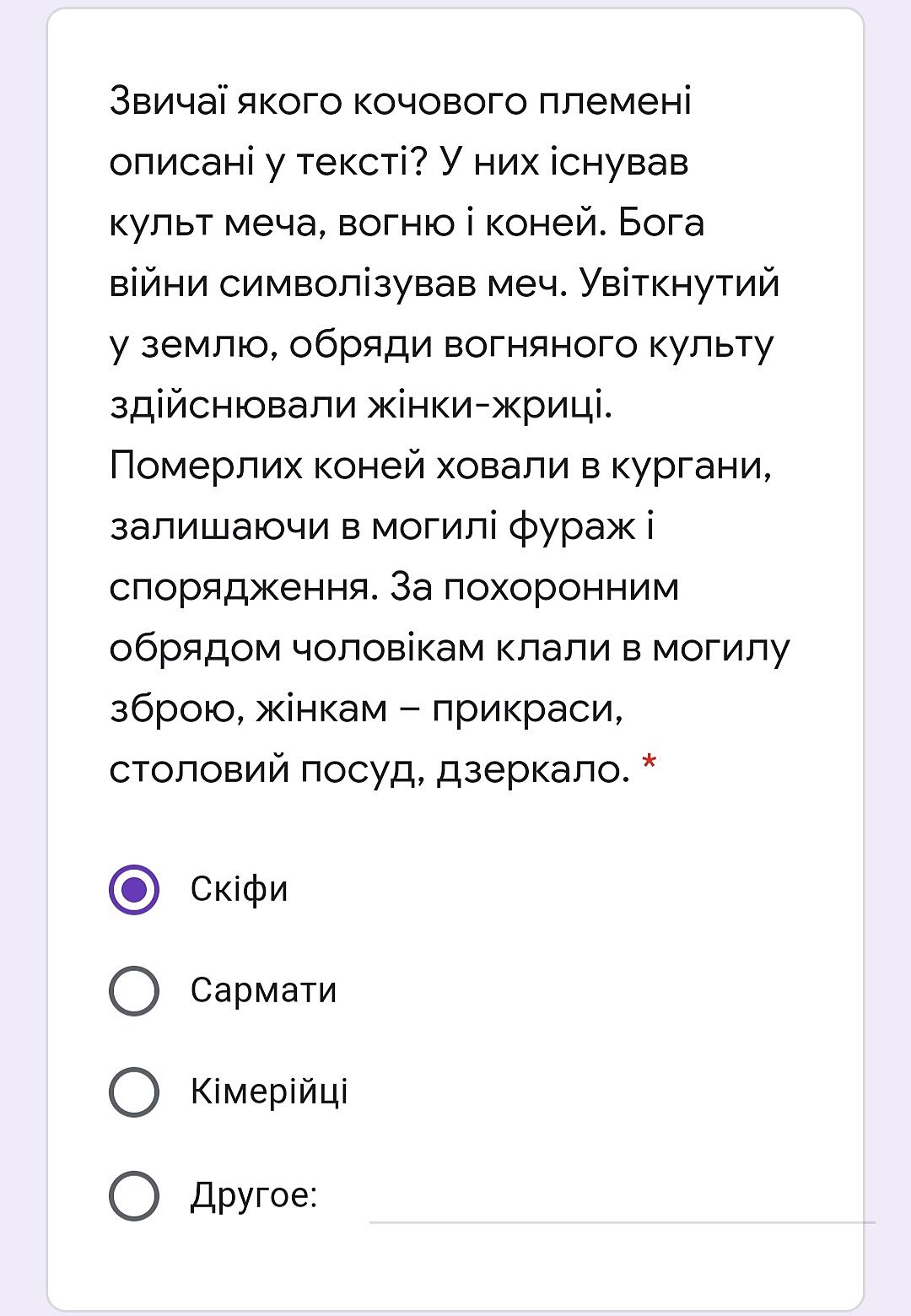The height and width of the screenshot is (1316, 911).
Task: Click the word залишаючи in the question
Action: [219, 526]
